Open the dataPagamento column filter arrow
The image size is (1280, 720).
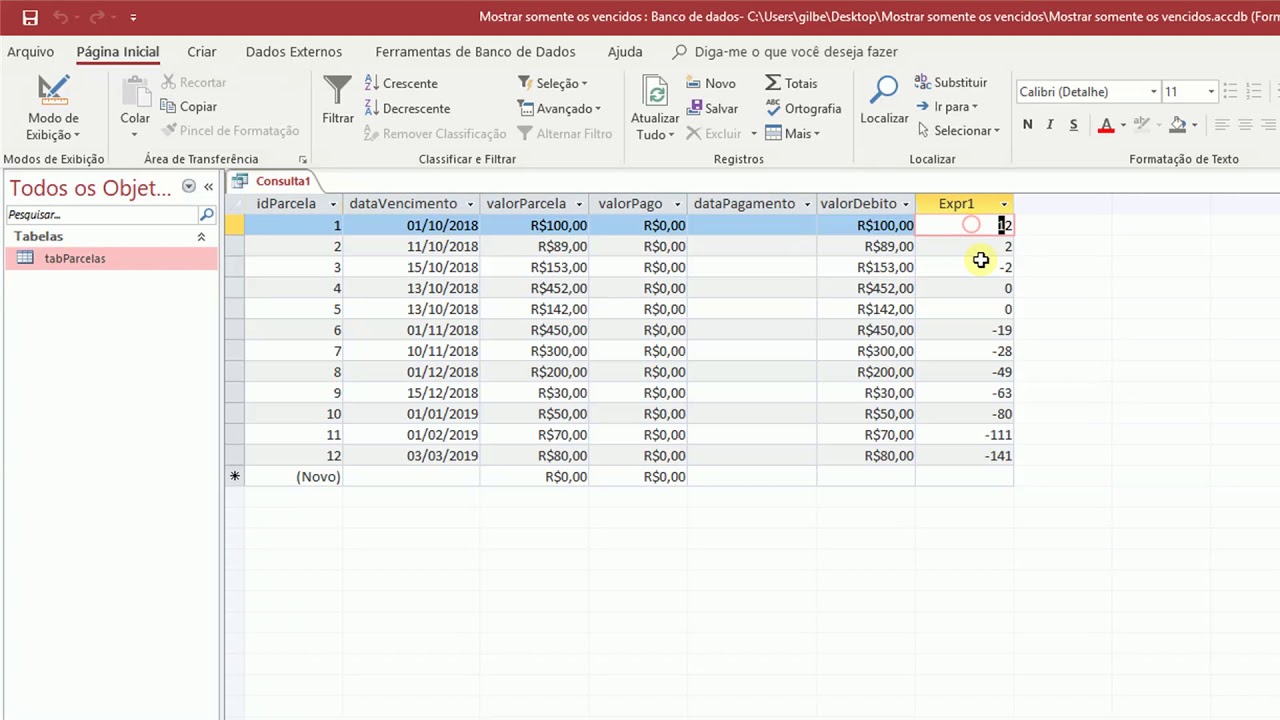click(807, 204)
